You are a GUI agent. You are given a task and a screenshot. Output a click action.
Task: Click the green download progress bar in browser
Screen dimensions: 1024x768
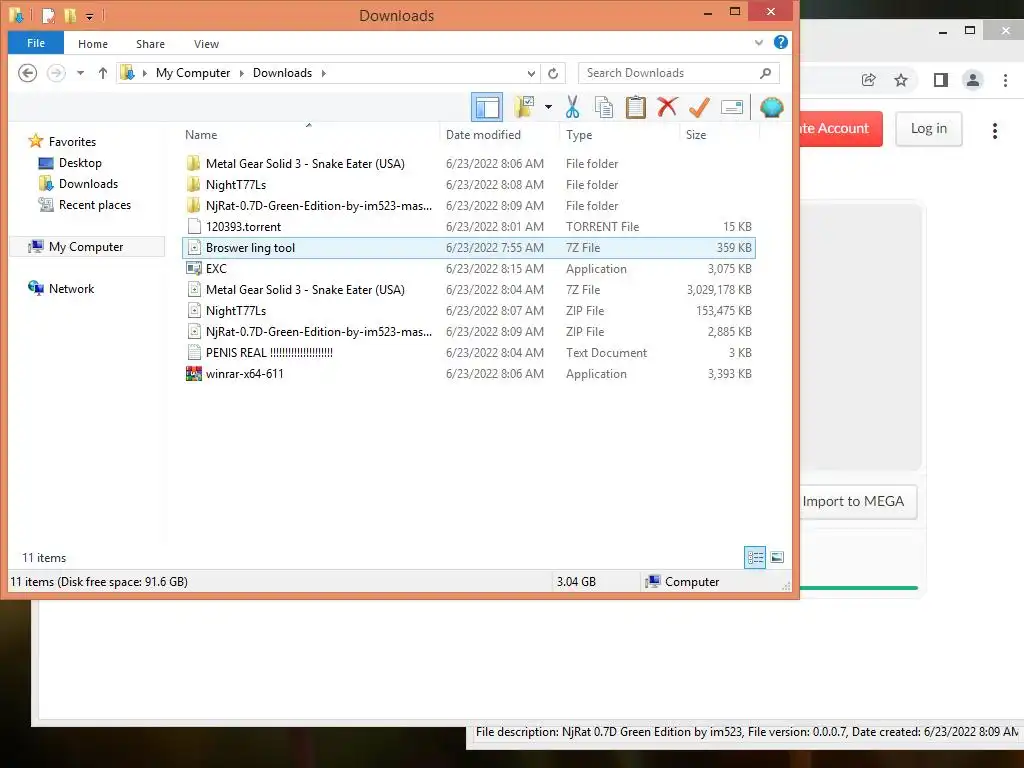(x=859, y=588)
